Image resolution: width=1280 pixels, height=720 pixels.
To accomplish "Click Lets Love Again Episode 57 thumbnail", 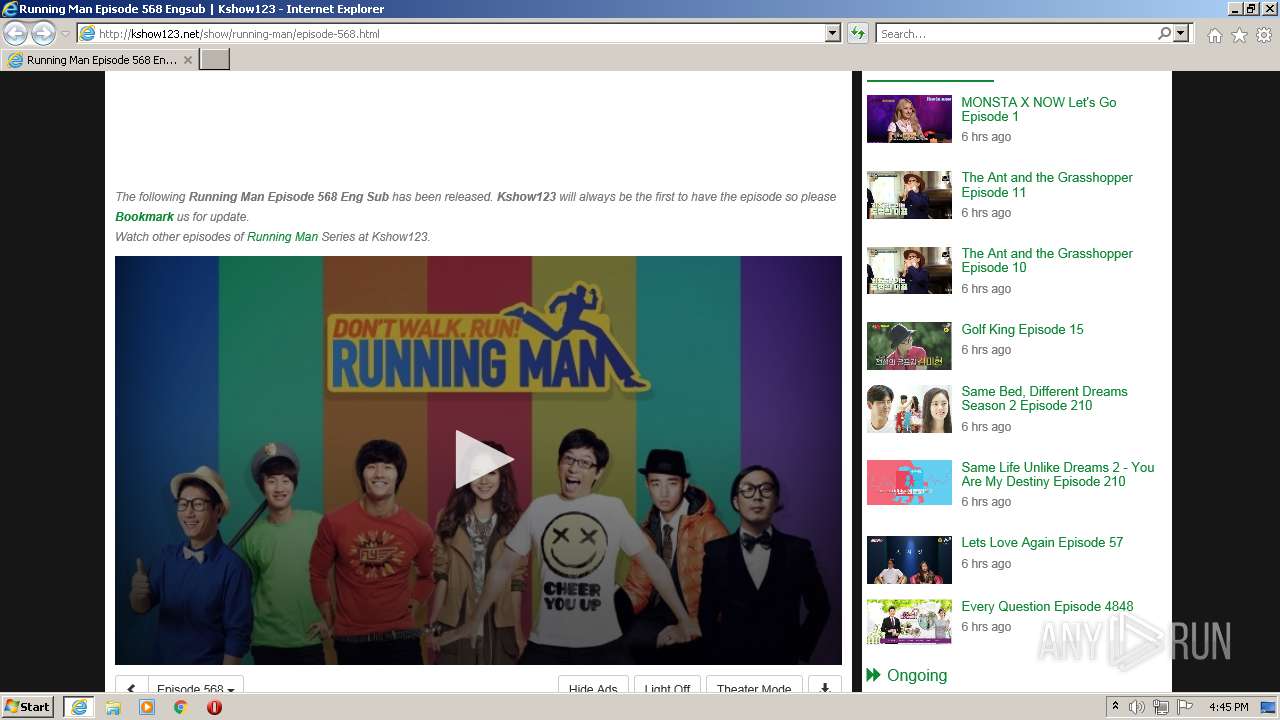I will 909,560.
